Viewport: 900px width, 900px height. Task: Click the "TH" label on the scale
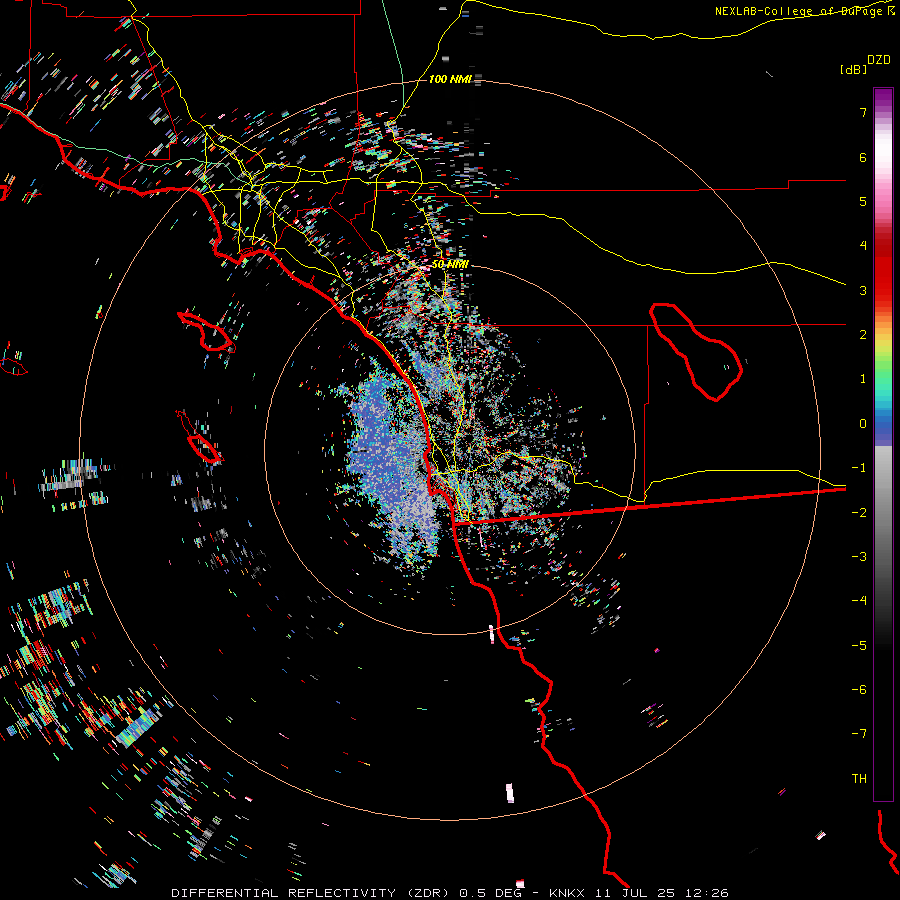coord(859,779)
